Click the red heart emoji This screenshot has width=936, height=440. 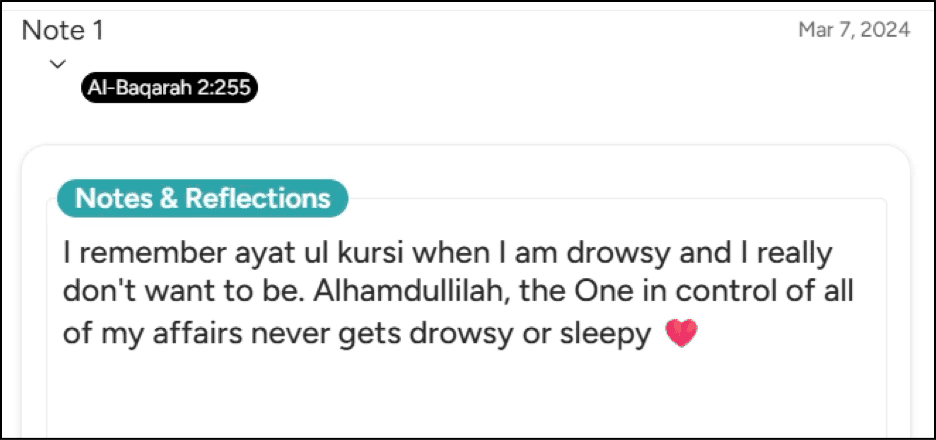(681, 335)
